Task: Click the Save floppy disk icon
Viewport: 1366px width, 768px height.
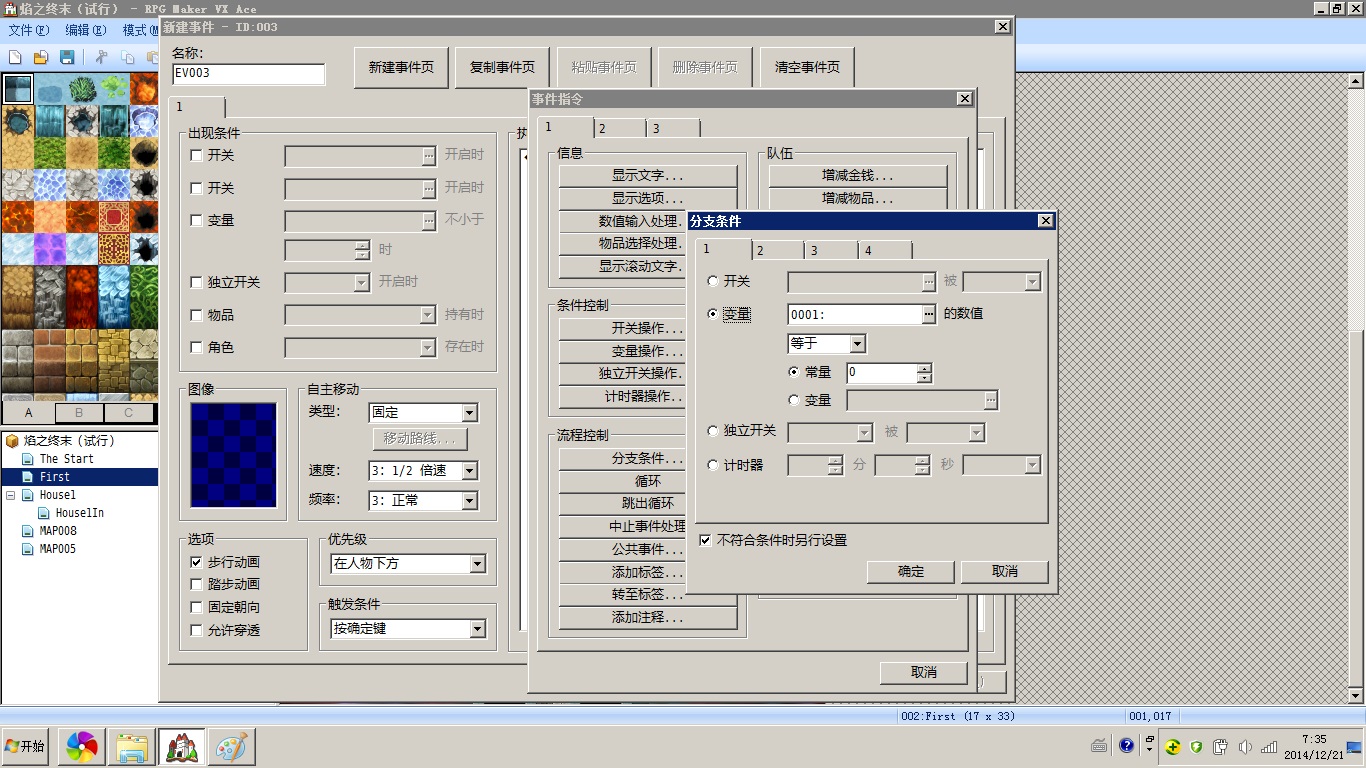Action: 67,57
